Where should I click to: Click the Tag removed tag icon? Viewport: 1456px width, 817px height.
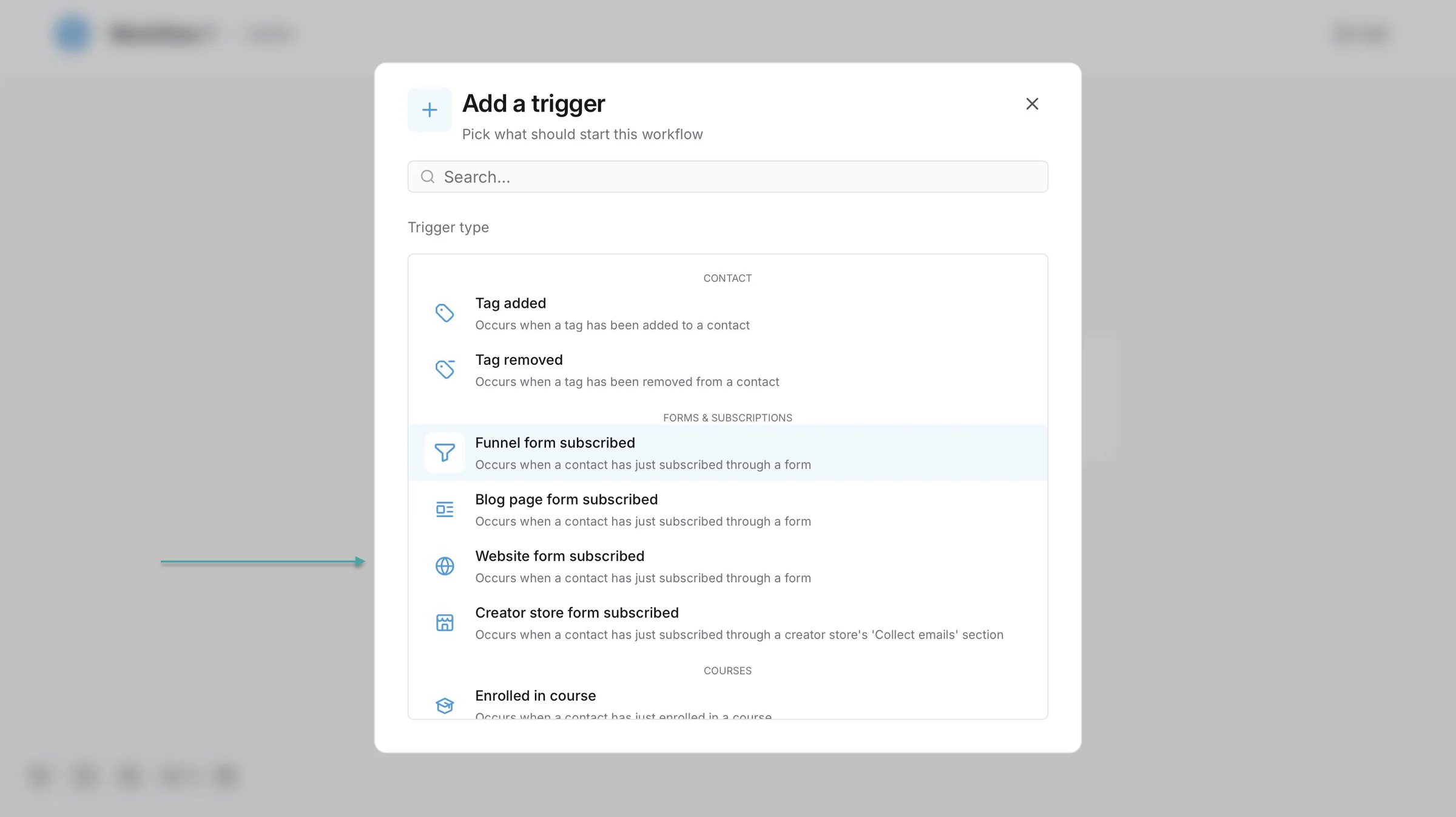click(x=445, y=370)
